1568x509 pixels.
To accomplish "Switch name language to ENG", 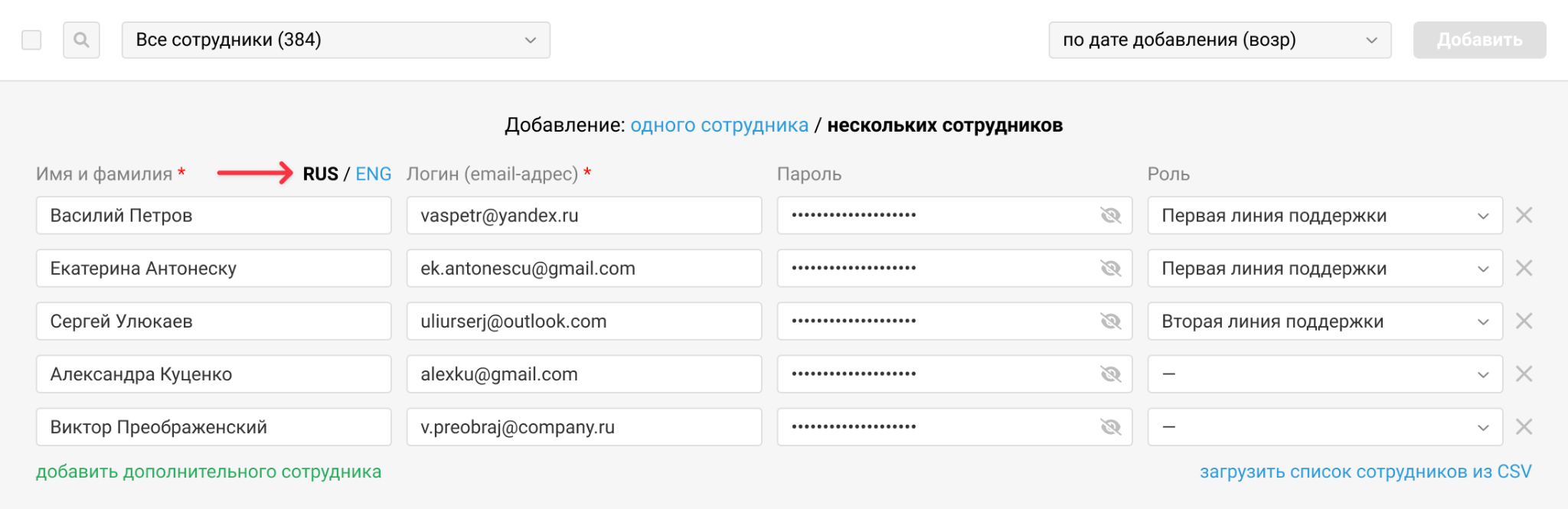I will pos(374,174).
